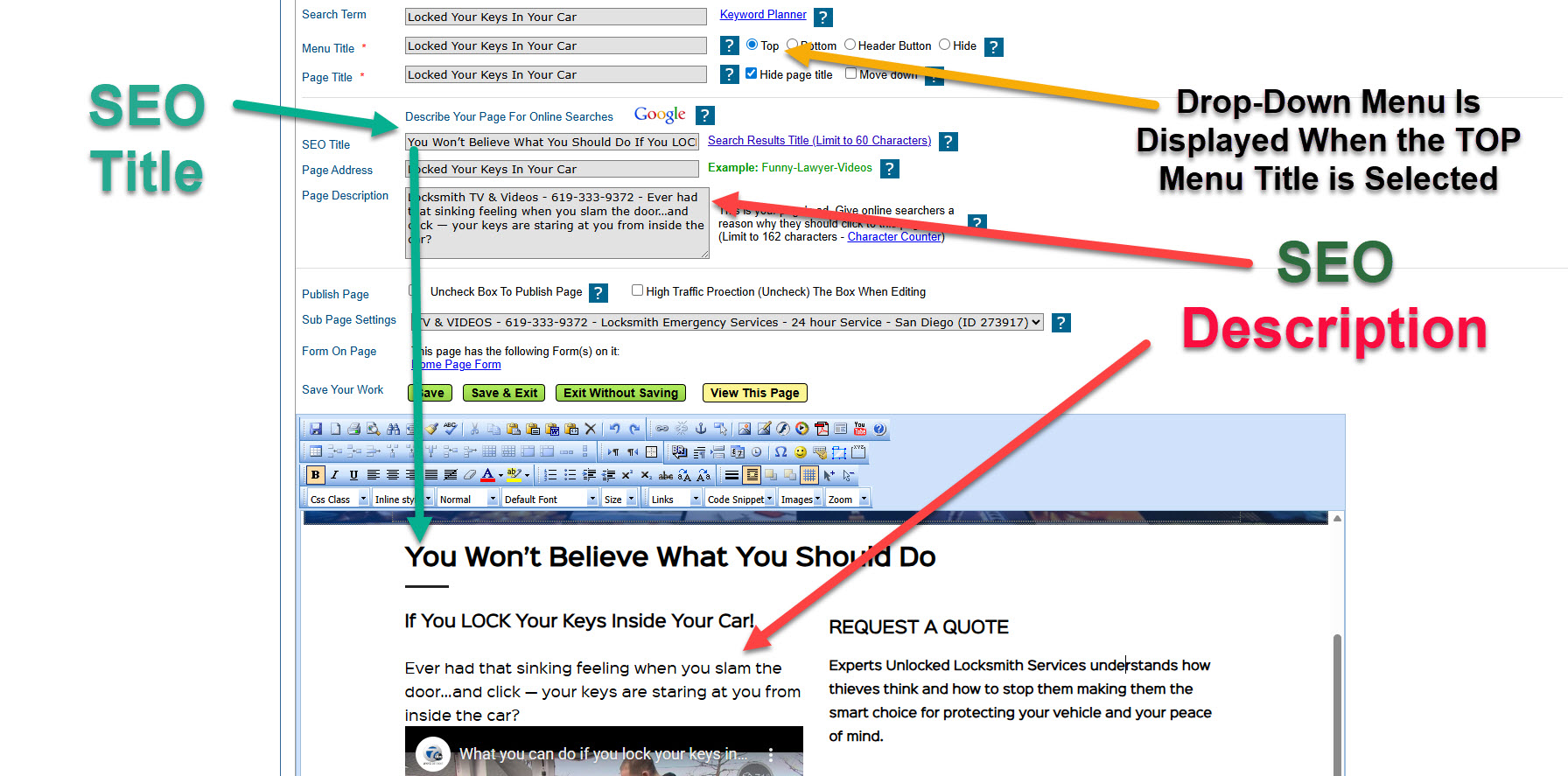Run the ABC spell check icon

pos(451,429)
